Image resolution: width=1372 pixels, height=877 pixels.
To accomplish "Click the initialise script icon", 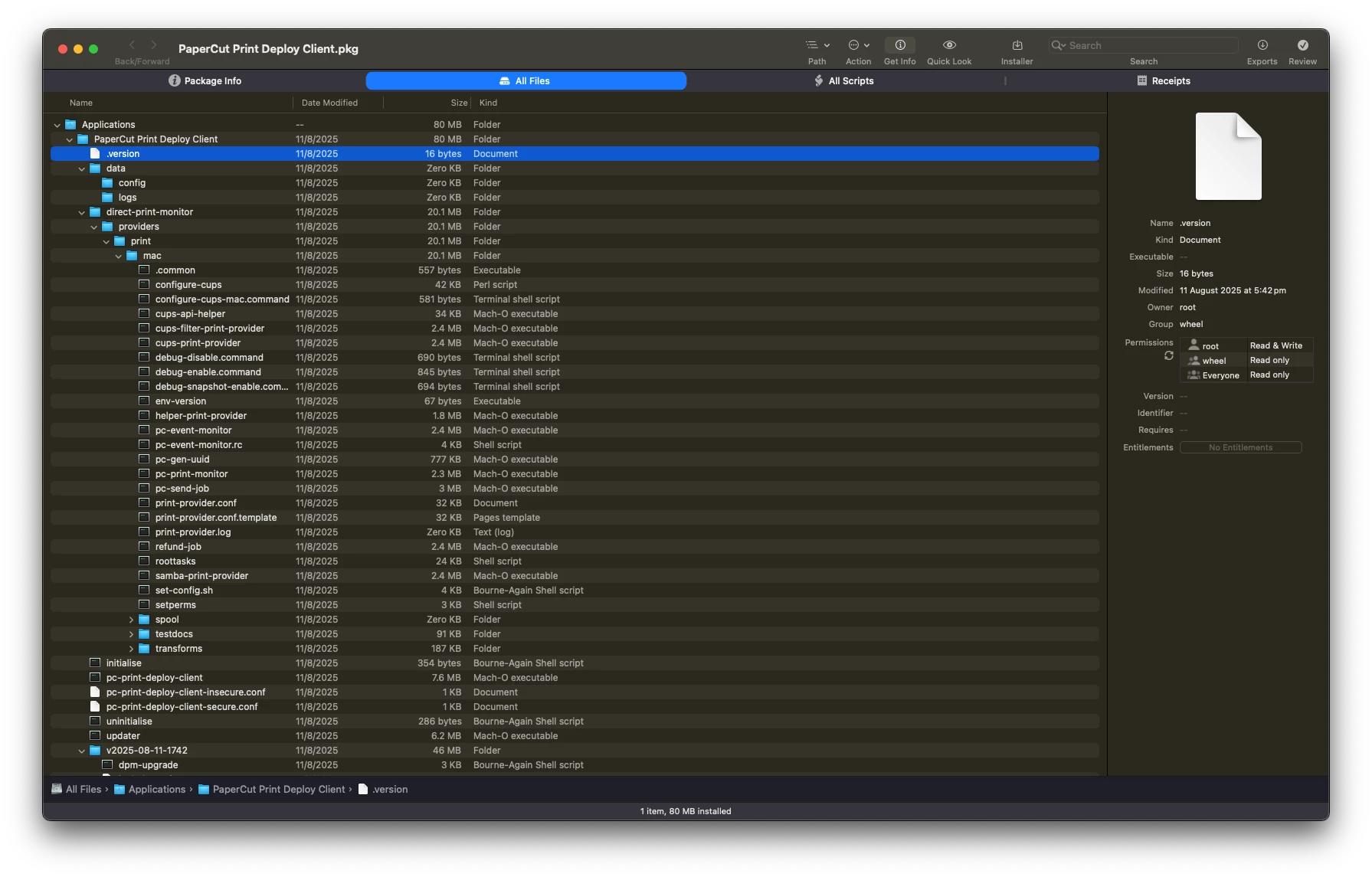I will (x=95, y=663).
